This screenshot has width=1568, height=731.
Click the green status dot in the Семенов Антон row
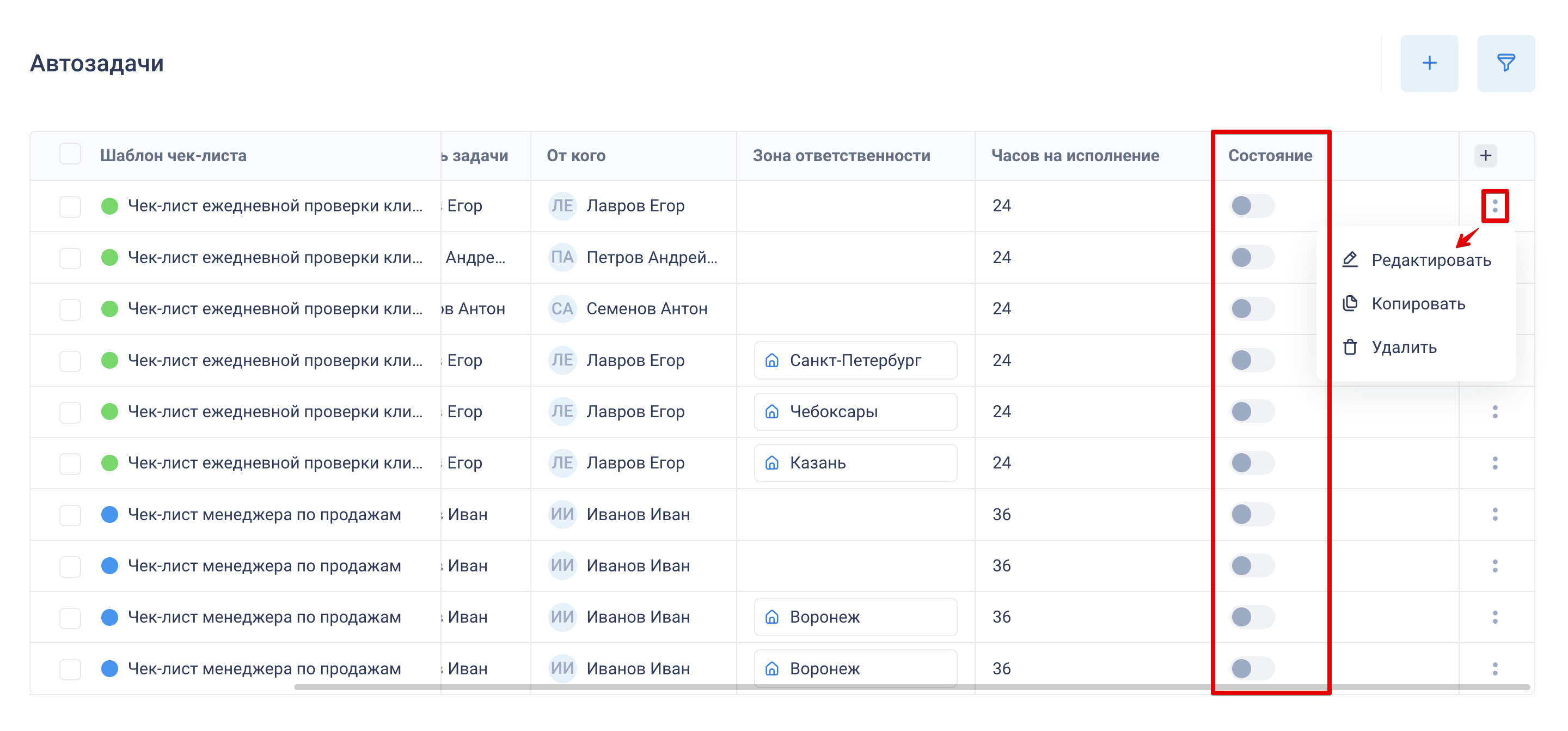pyautogui.click(x=109, y=309)
